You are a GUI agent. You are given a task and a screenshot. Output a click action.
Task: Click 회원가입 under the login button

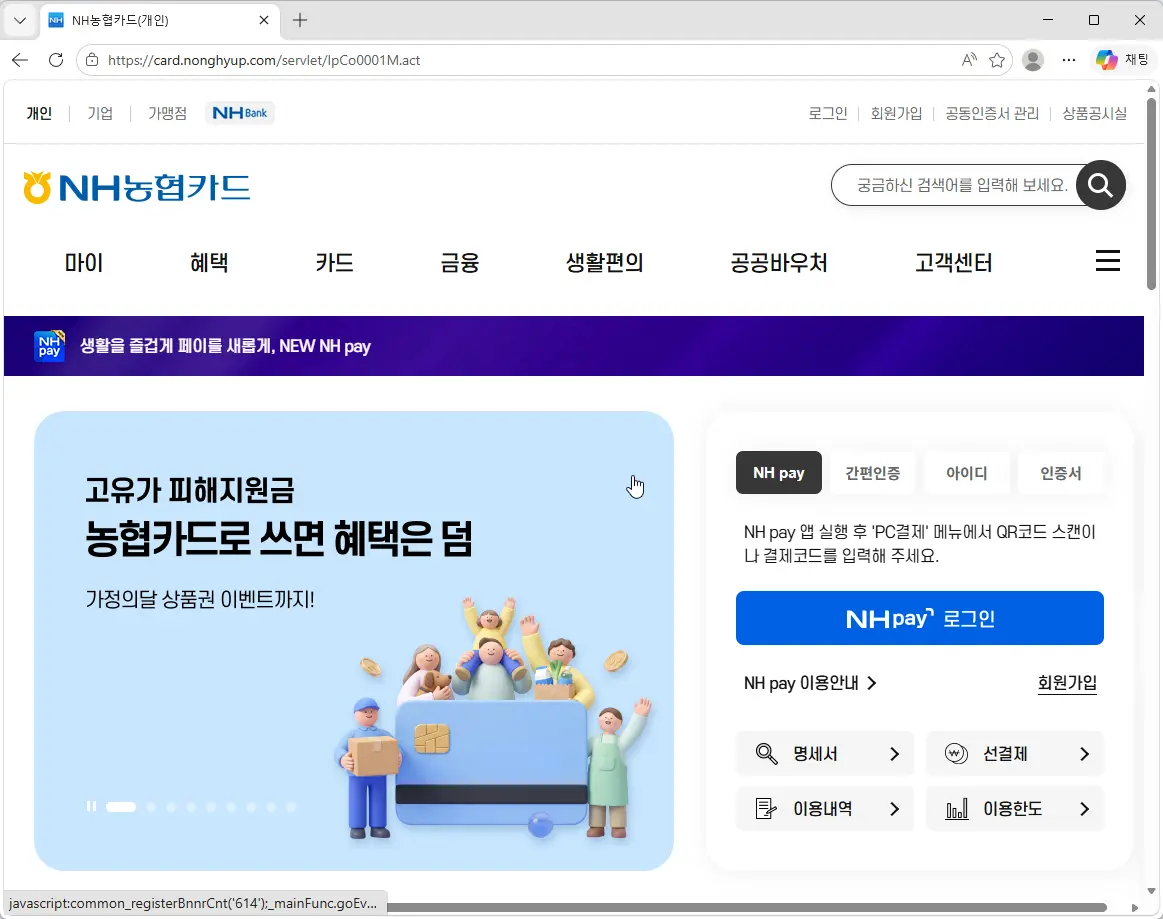[1067, 682]
